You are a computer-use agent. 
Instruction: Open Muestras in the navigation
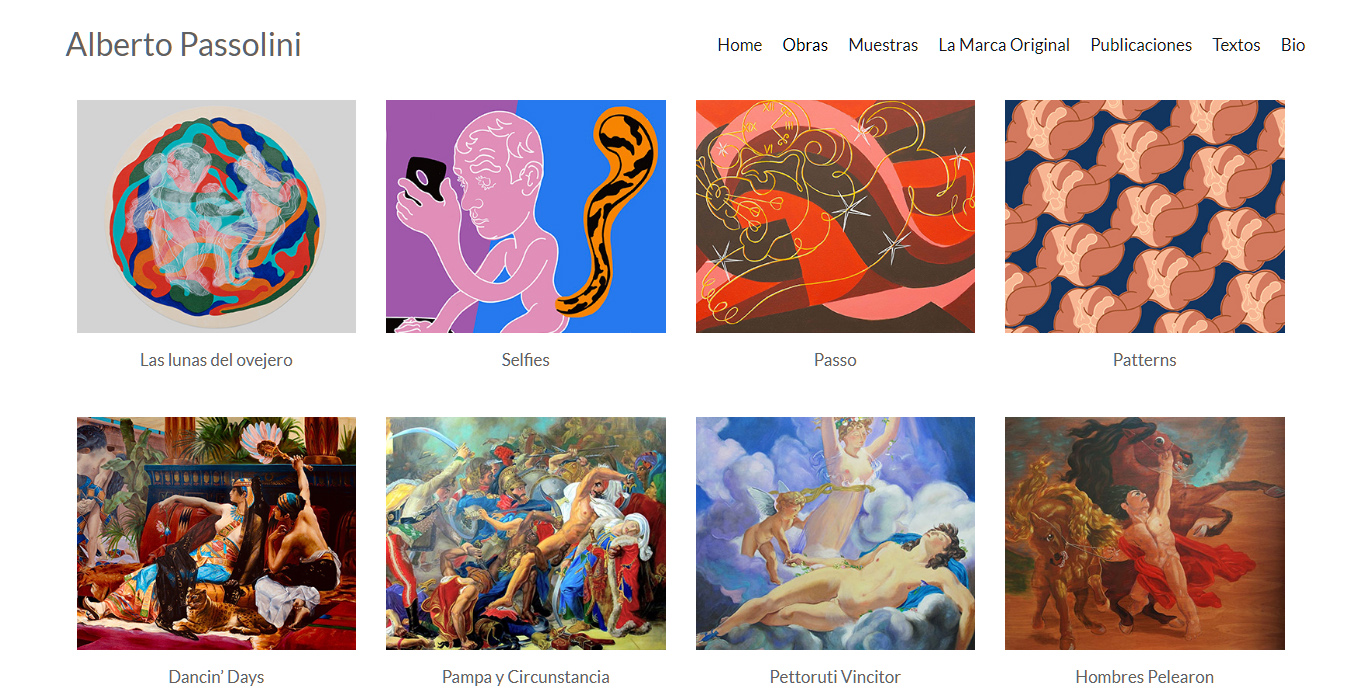click(883, 45)
